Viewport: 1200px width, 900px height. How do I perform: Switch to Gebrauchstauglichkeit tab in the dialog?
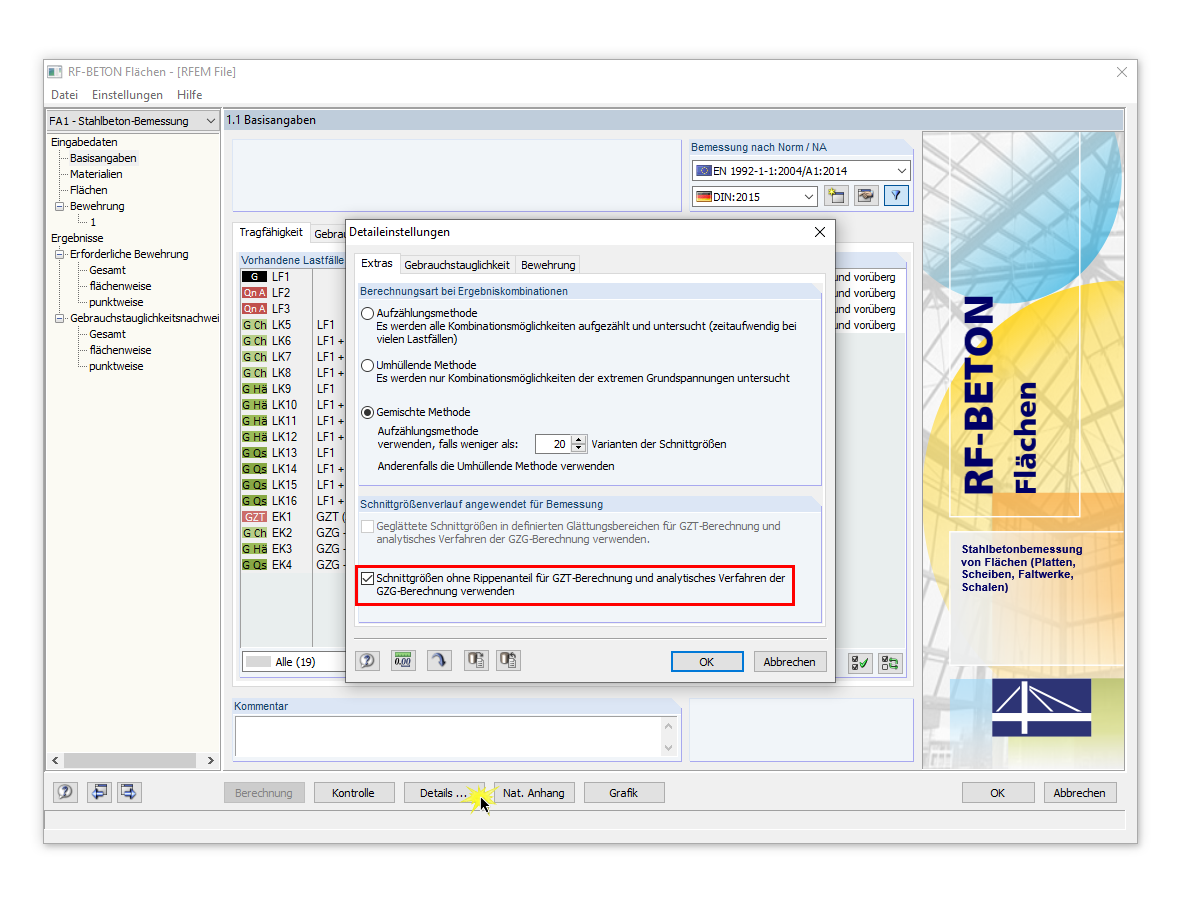coord(457,265)
